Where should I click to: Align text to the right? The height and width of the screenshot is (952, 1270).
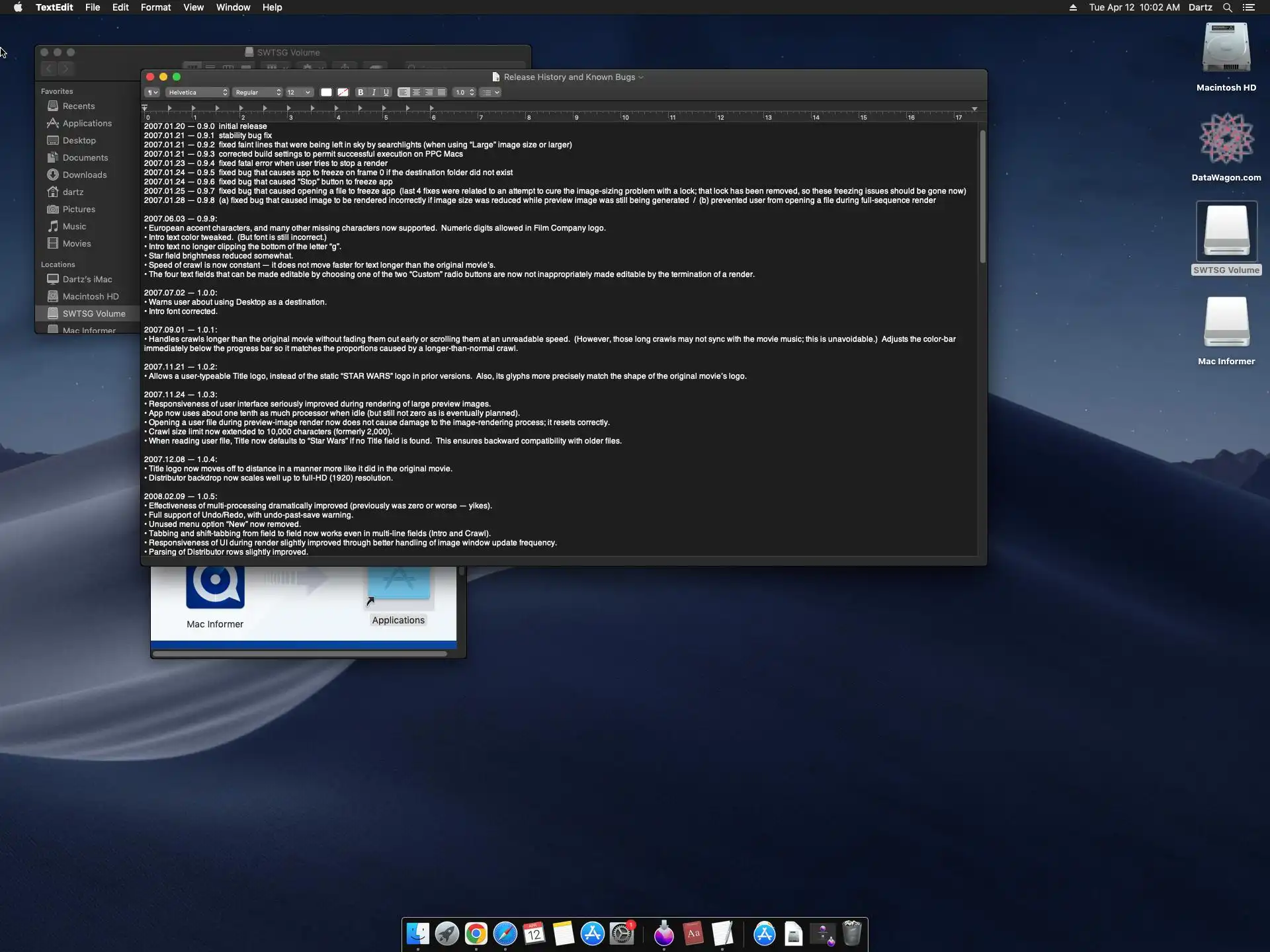pos(429,93)
